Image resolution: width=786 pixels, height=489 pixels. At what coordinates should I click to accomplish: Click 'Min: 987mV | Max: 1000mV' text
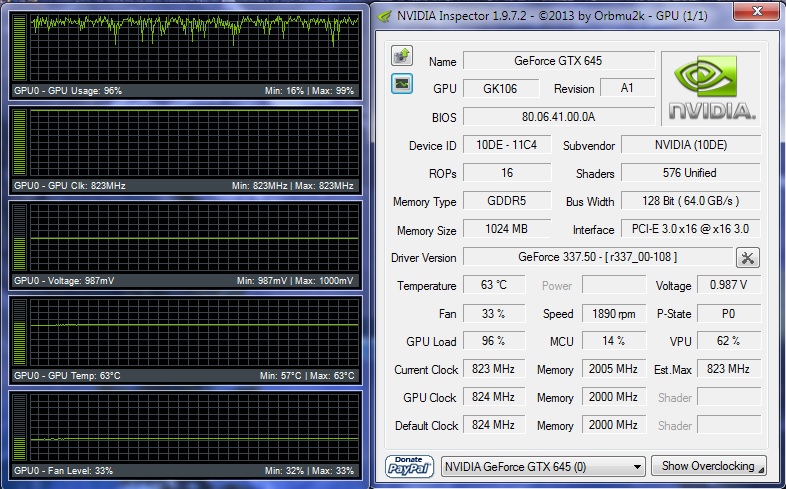point(295,281)
